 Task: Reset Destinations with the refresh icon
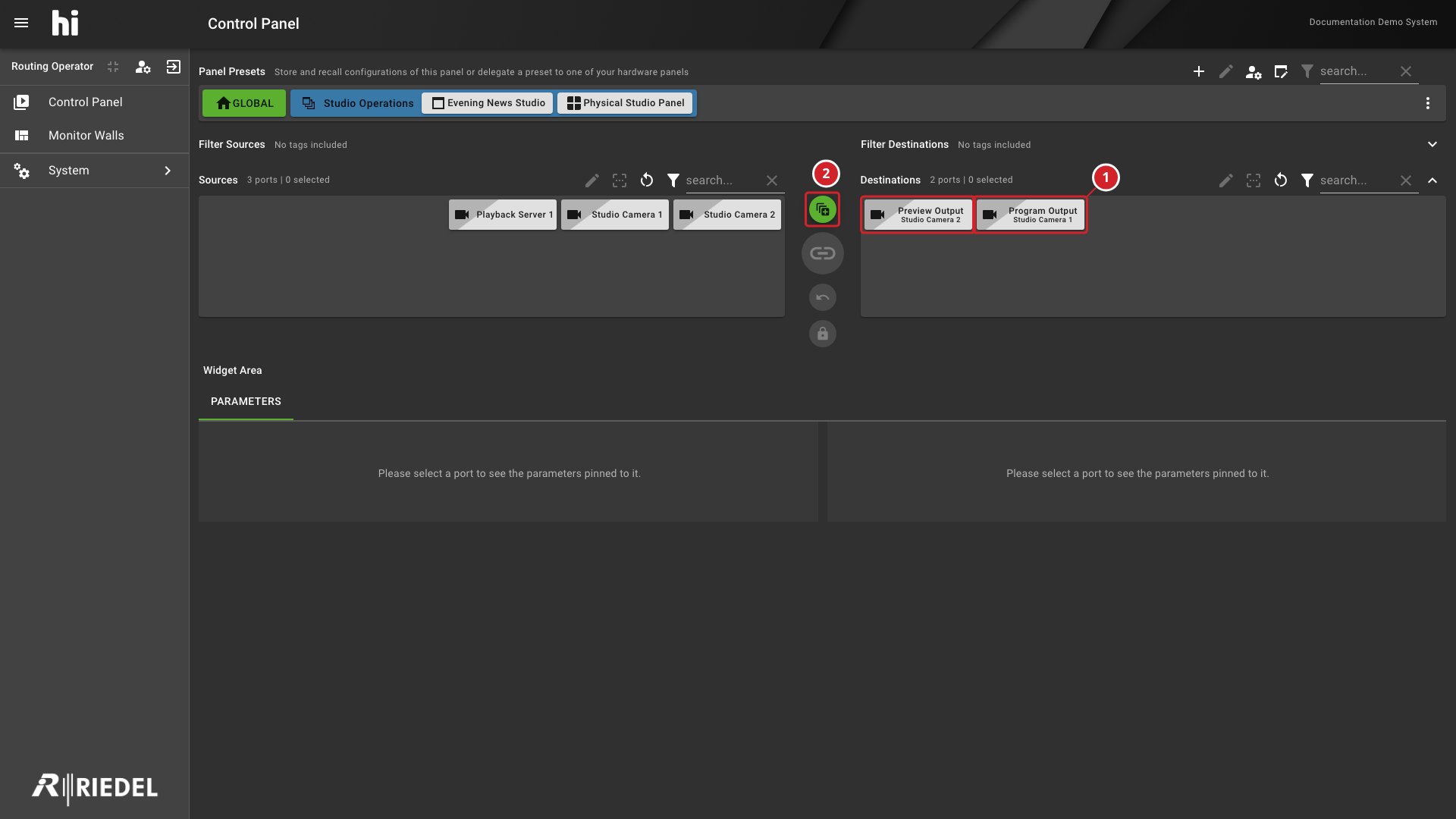click(x=1281, y=180)
